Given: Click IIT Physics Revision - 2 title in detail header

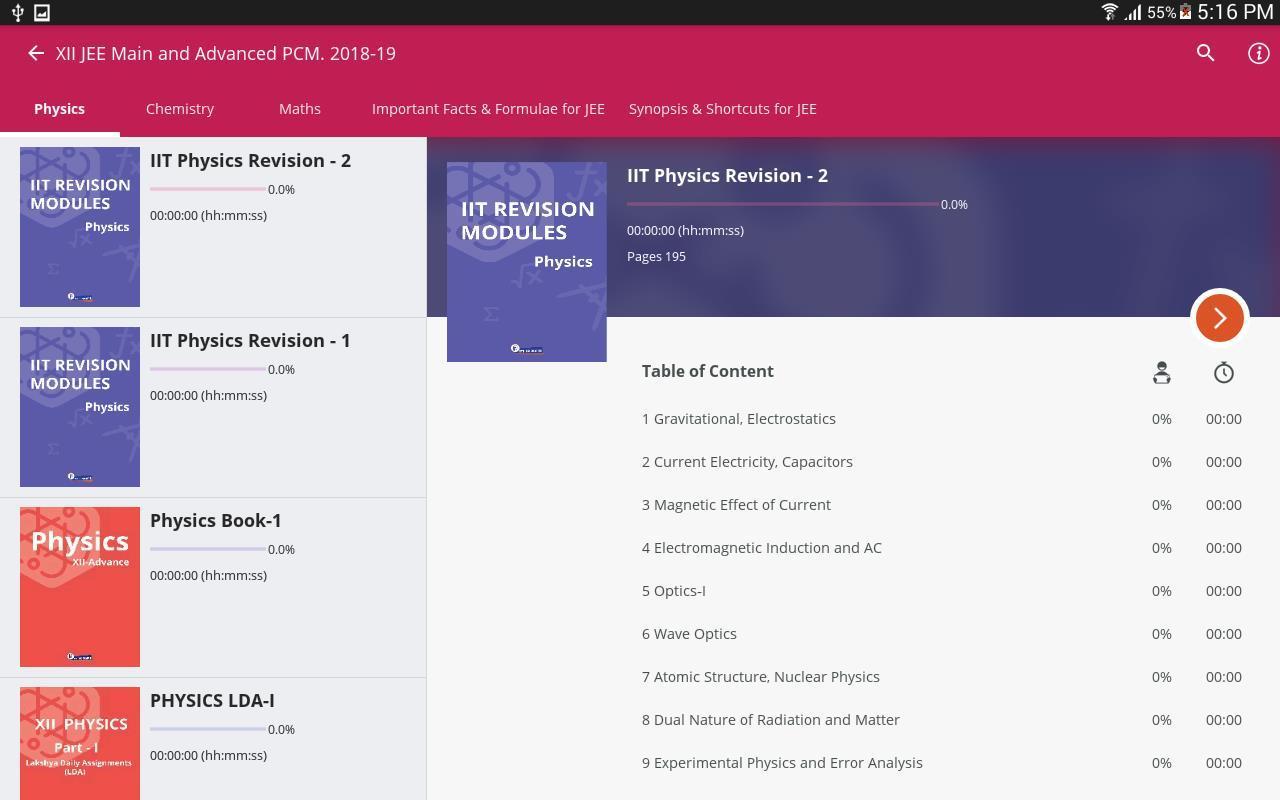Looking at the screenshot, I should 727,176.
